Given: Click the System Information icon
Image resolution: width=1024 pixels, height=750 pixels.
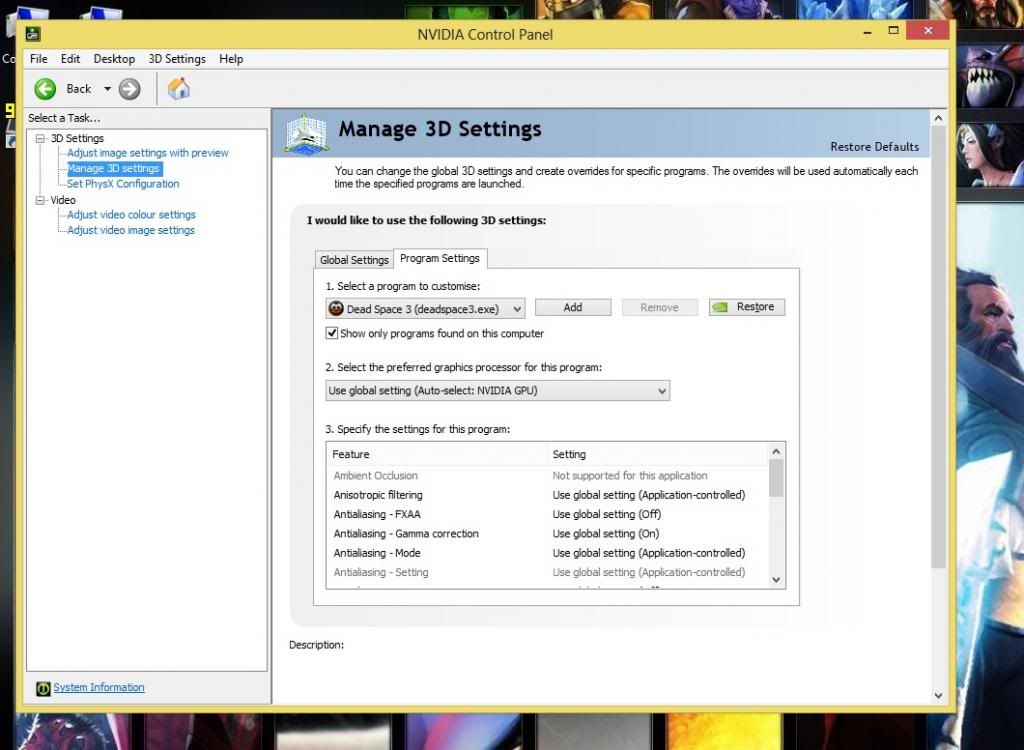Looking at the screenshot, I should 43,688.
